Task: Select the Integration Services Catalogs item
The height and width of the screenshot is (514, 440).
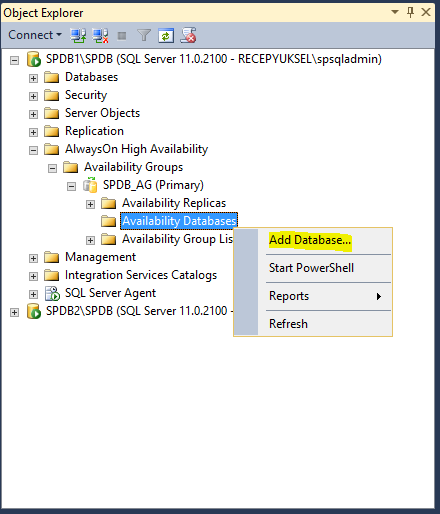Action: point(141,275)
